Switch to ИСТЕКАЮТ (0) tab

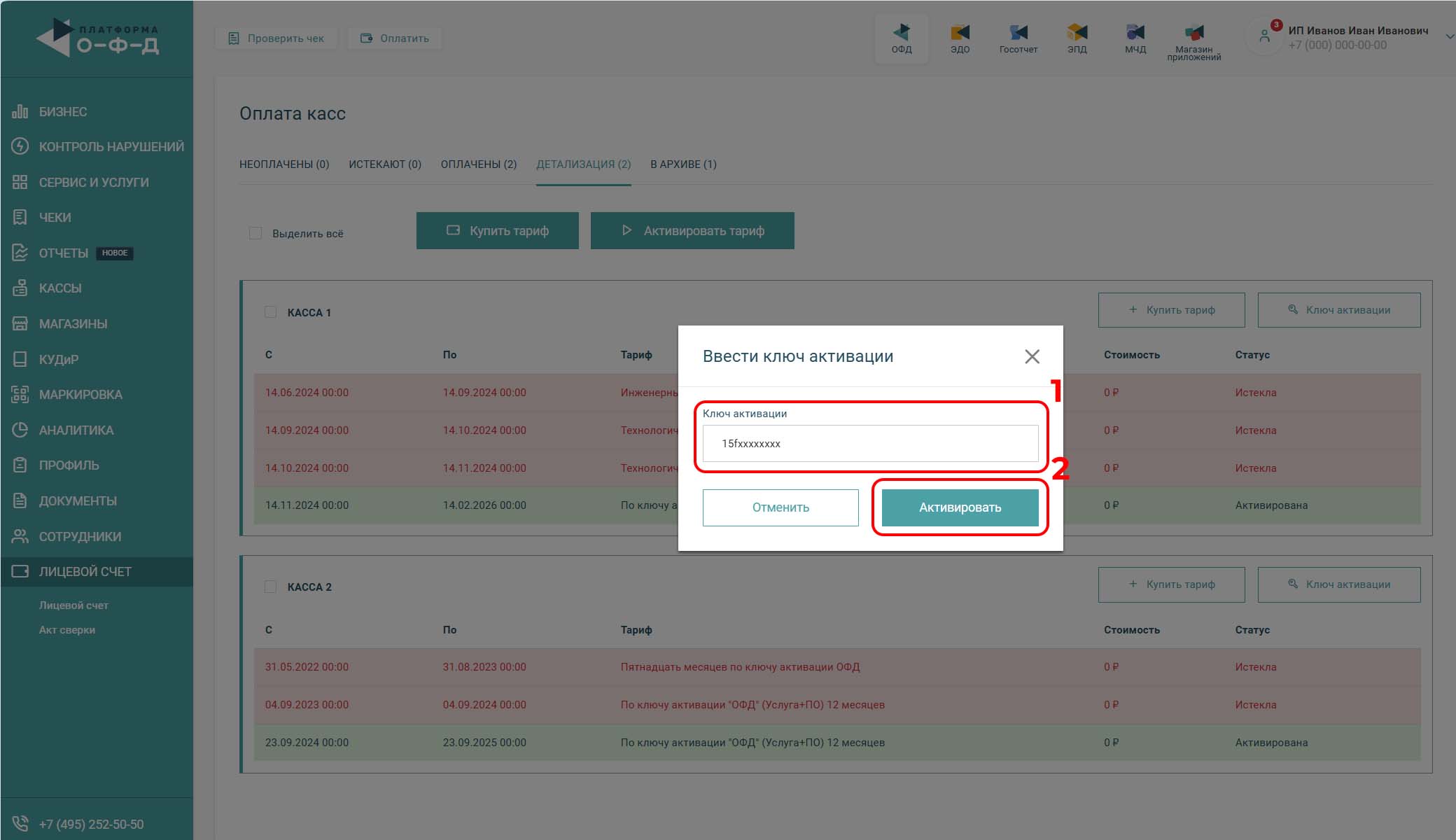(x=385, y=164)
